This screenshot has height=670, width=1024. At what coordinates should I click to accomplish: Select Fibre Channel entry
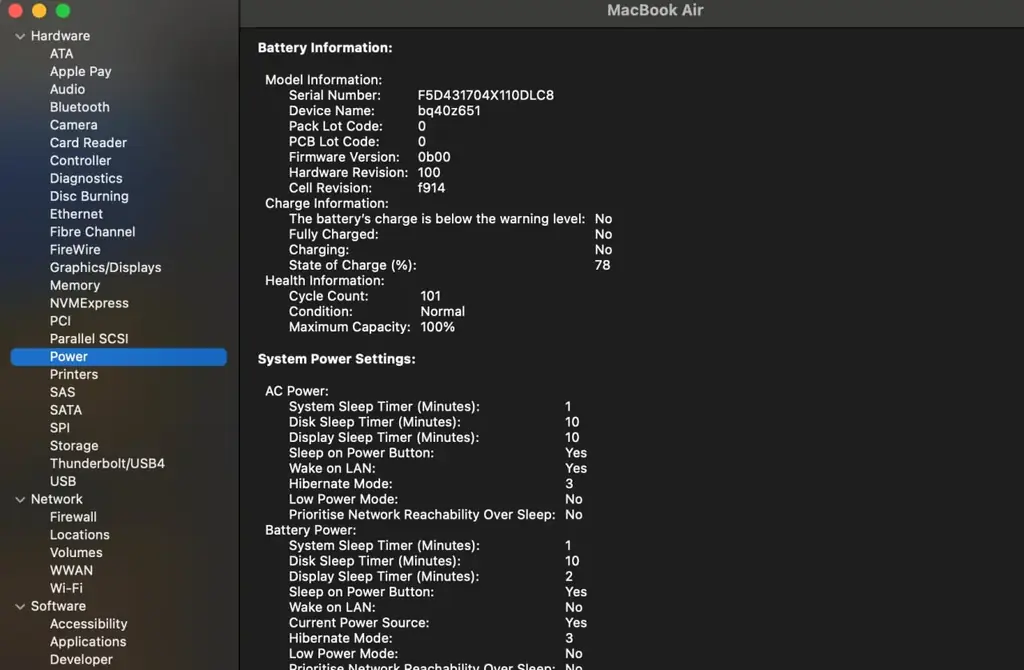(92, 232)
